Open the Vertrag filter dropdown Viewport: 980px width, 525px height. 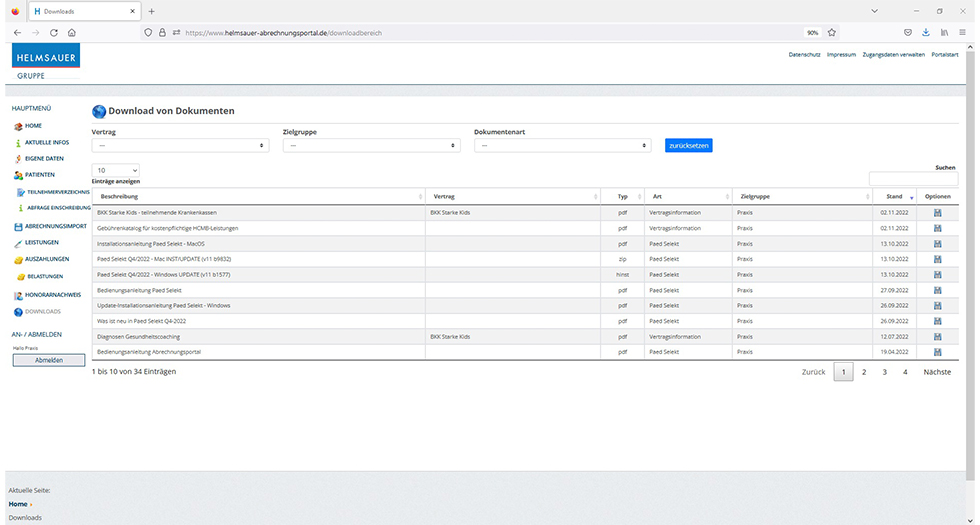click(180, 146)
